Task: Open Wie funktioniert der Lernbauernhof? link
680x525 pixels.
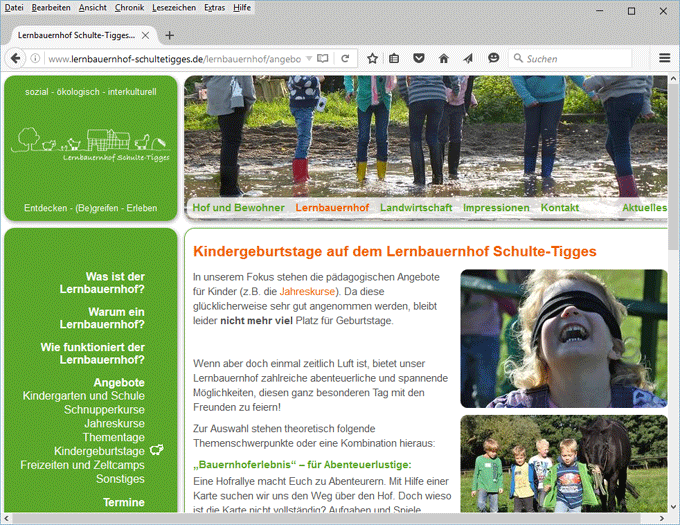Action: [93, 353]
